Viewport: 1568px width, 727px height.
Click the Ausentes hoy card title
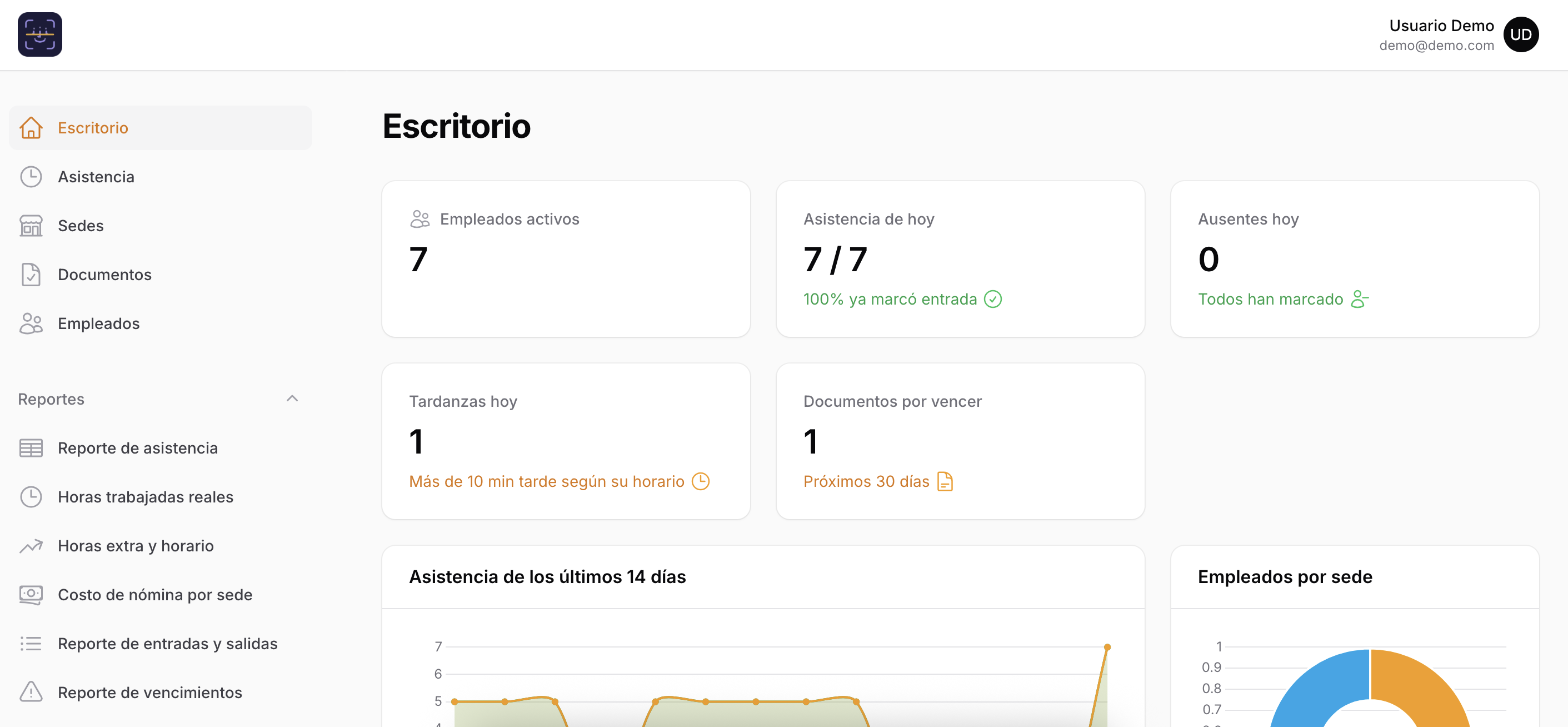[x=1248, y=219]
